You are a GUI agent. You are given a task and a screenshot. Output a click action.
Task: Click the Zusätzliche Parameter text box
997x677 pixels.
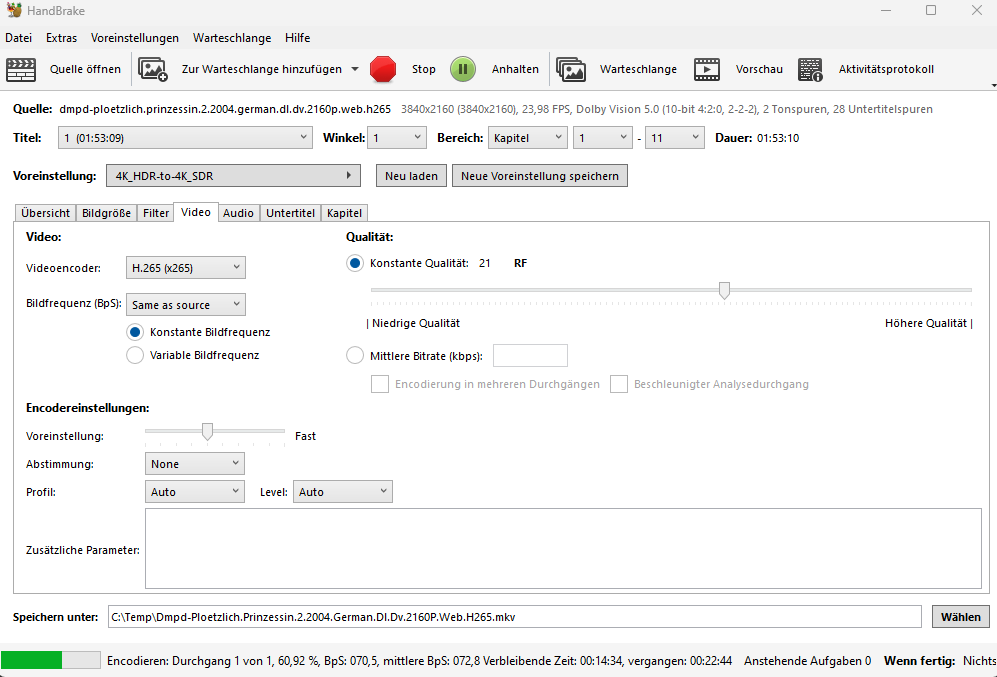coord(563,548)
